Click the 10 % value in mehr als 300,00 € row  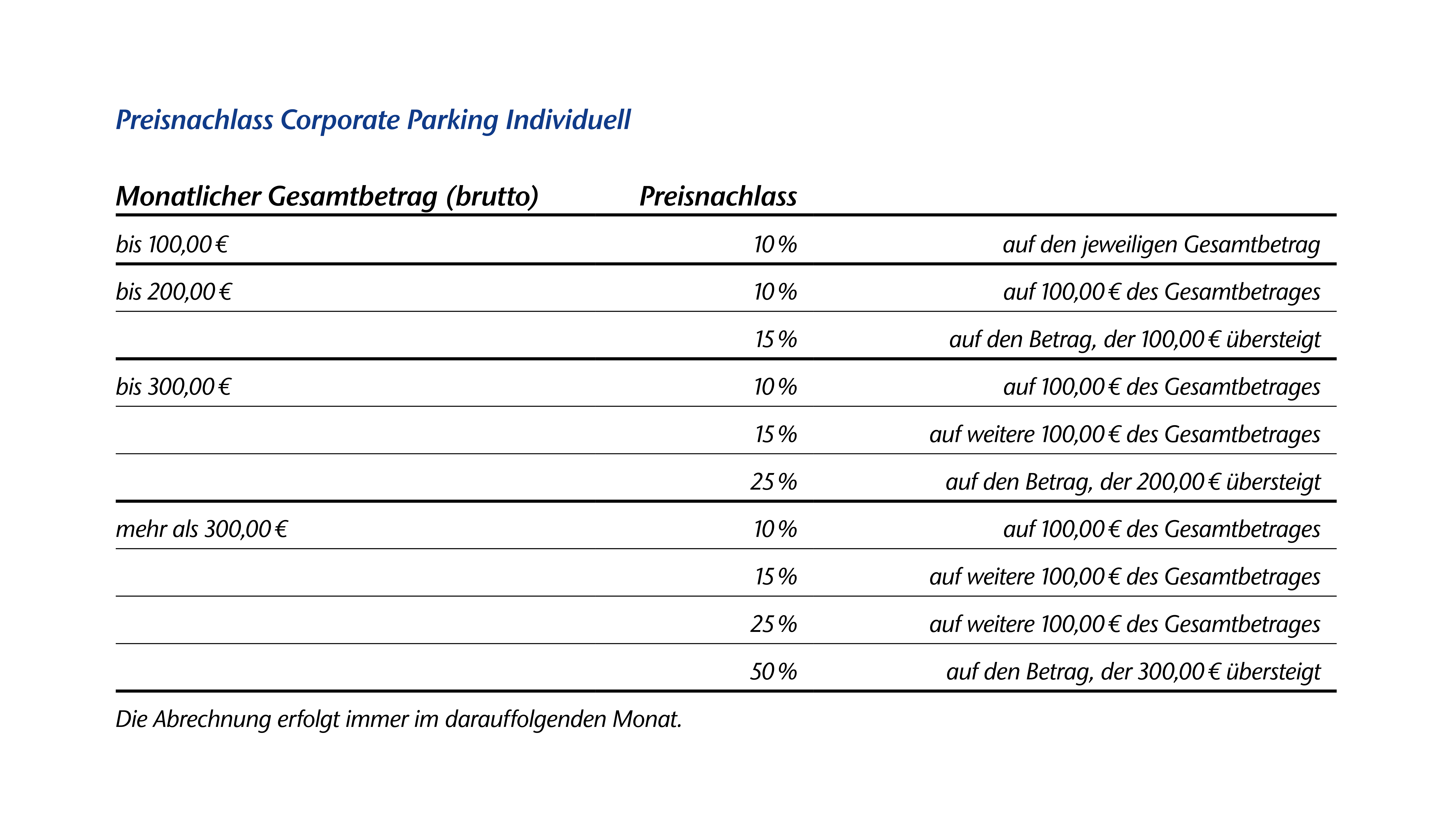(x=775, y=529)
